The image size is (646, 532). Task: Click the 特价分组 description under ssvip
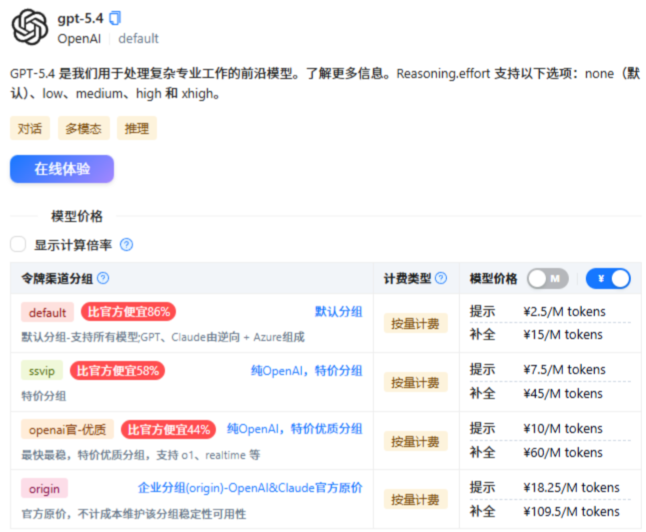click(x=44, y=396)
